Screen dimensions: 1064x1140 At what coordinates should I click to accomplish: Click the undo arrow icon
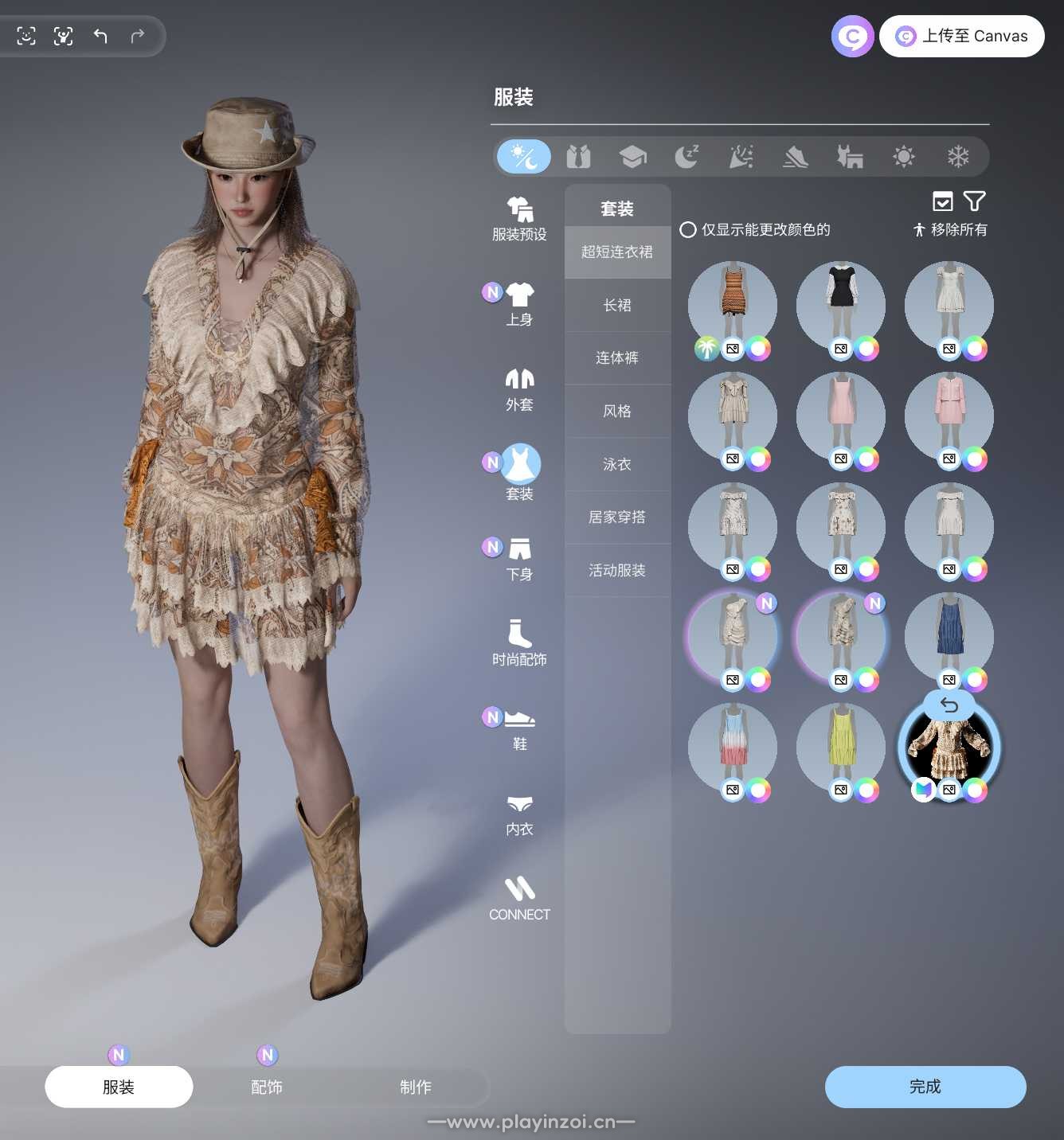(100, 36)
